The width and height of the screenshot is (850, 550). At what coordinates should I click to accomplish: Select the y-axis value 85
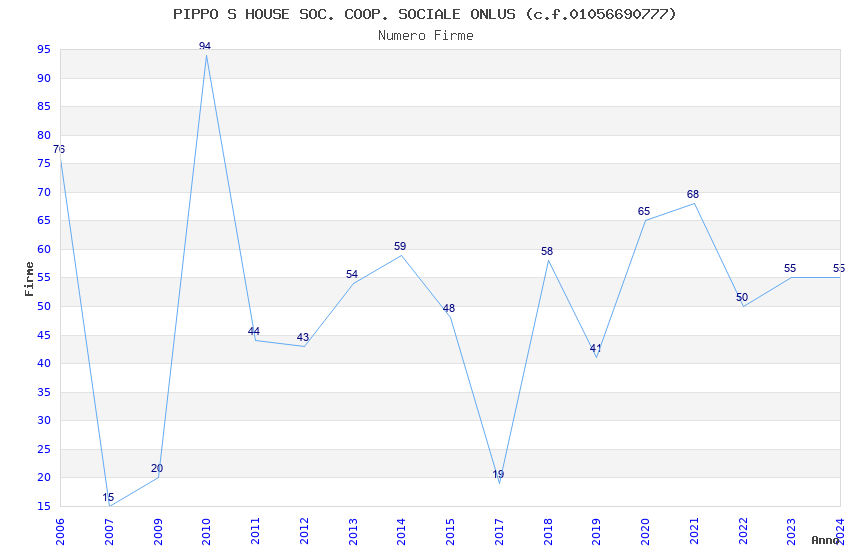[x=44, y=106]
